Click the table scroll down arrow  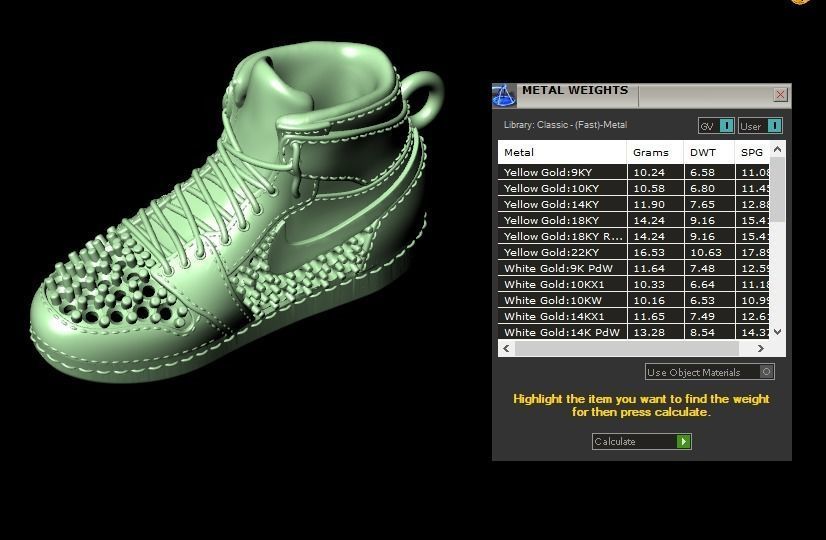(x=778, y=332)
